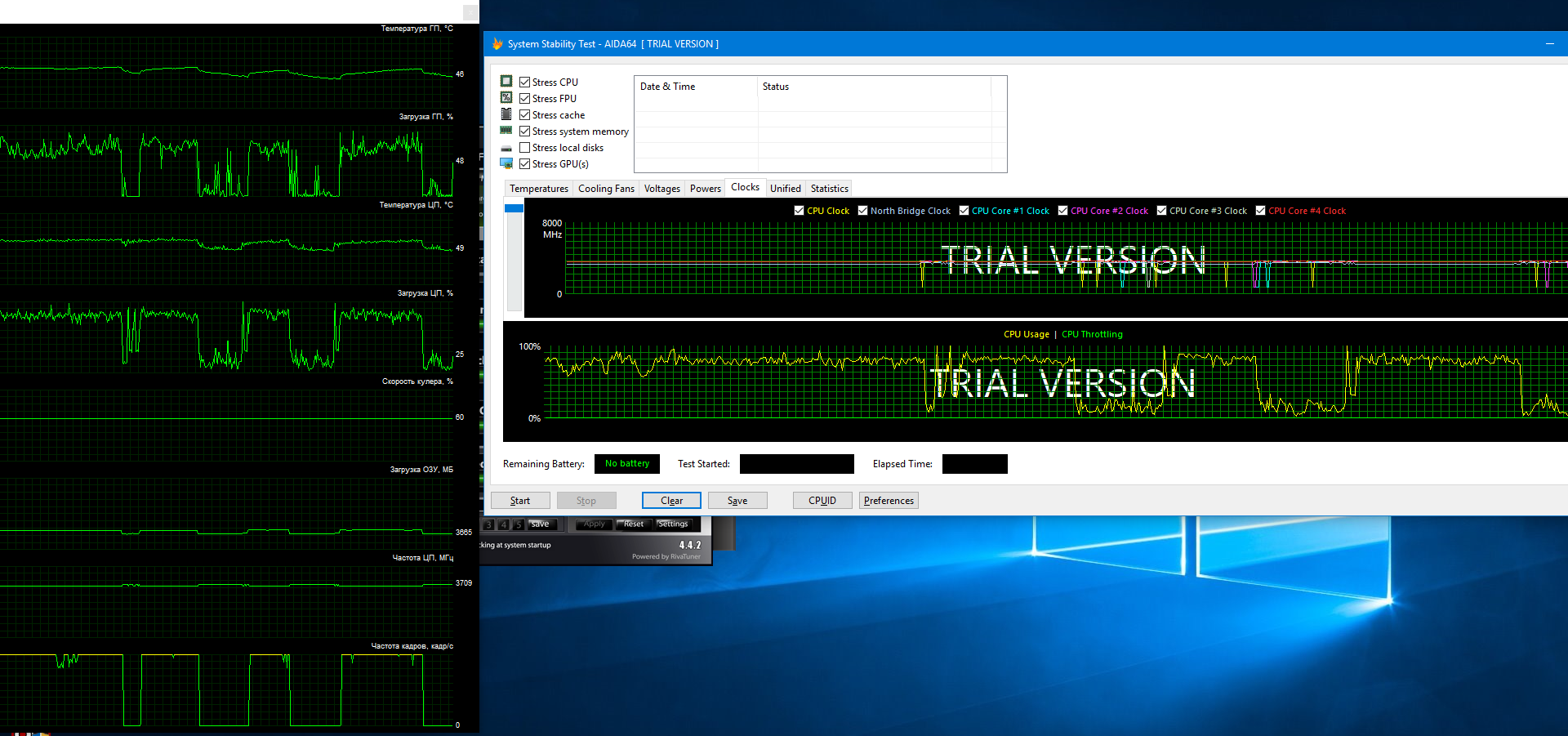The width and height of the screenshot is (1568, 736).
Task: Select profile slot 4 in MSI Afterburner
Action: [504, 524]
